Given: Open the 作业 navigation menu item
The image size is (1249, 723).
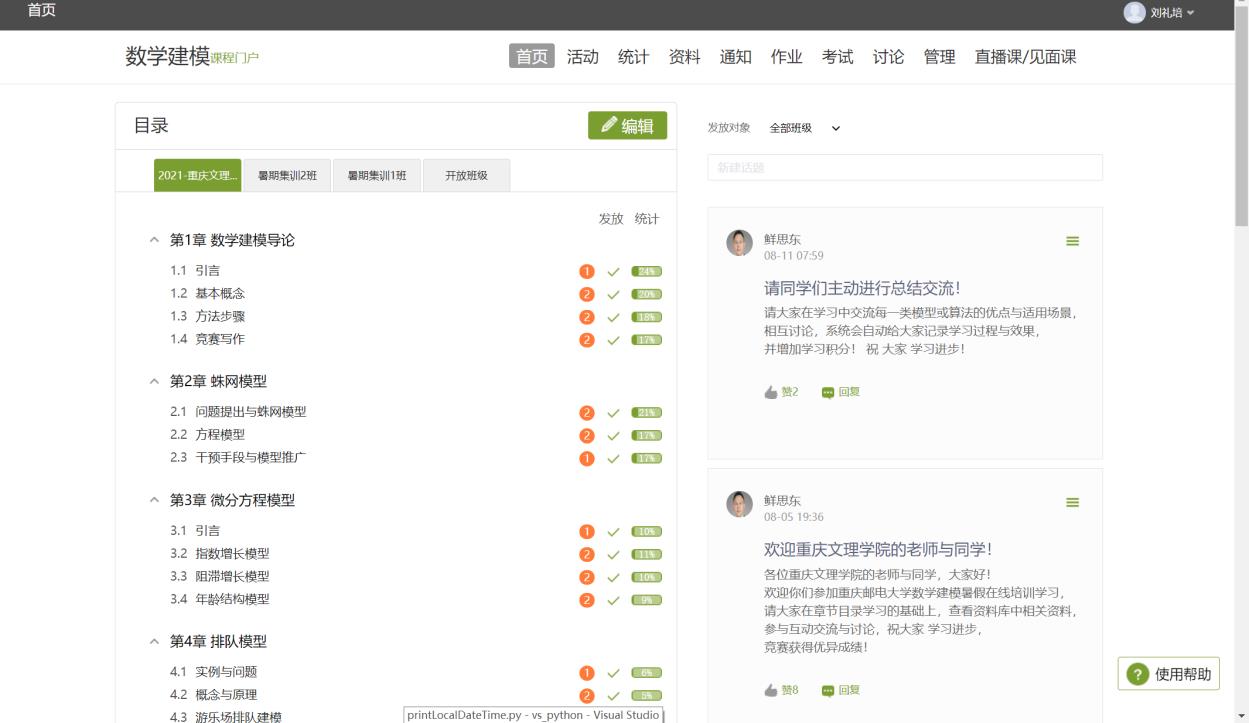Looking at the screenshot, I should (x=786, y=57).
